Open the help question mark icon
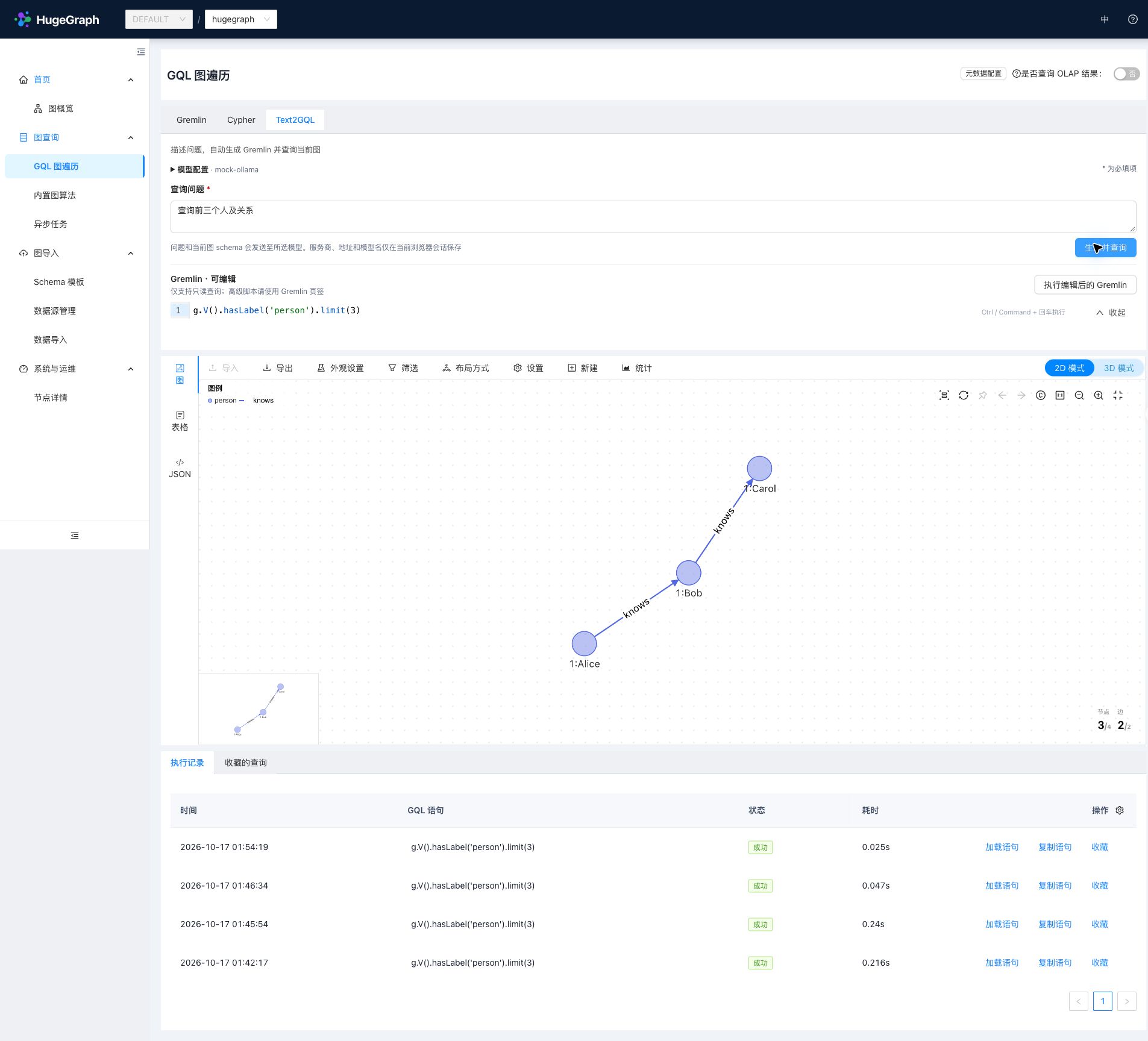The height and width of the screenshot is (1041, 1148). click(1133, 19)
